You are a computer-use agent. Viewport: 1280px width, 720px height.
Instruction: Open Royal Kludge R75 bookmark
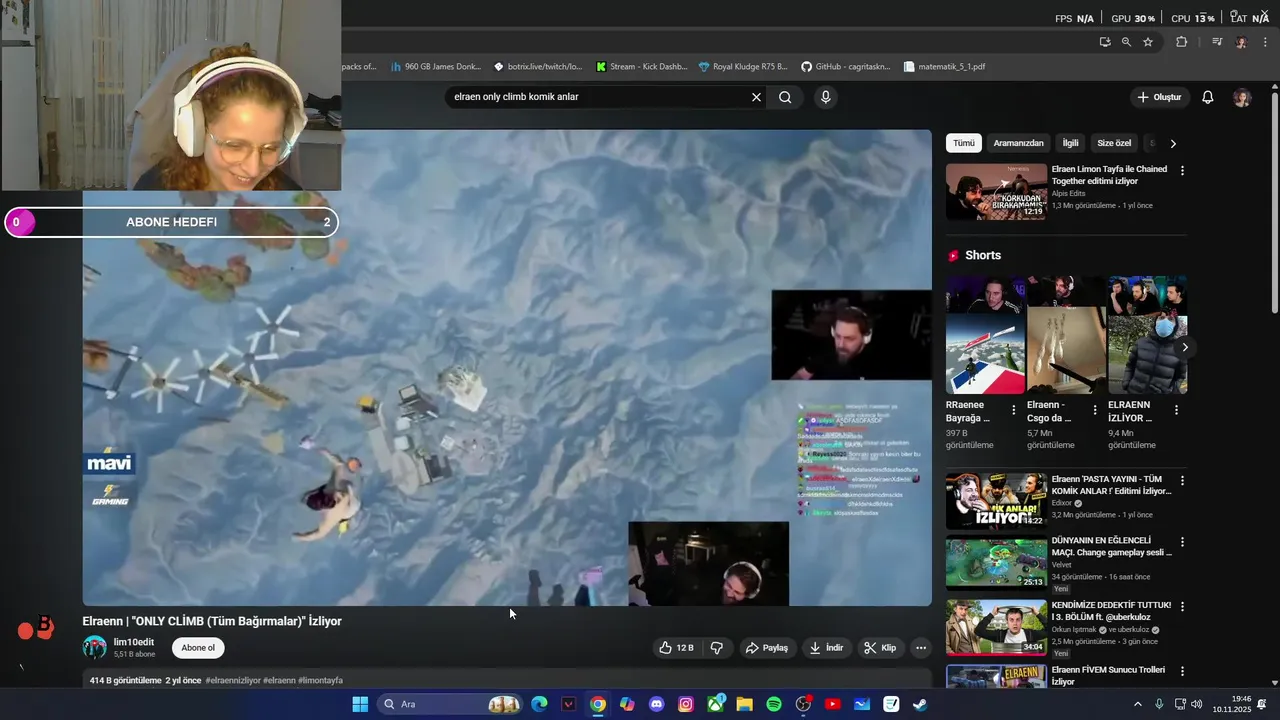743,67
